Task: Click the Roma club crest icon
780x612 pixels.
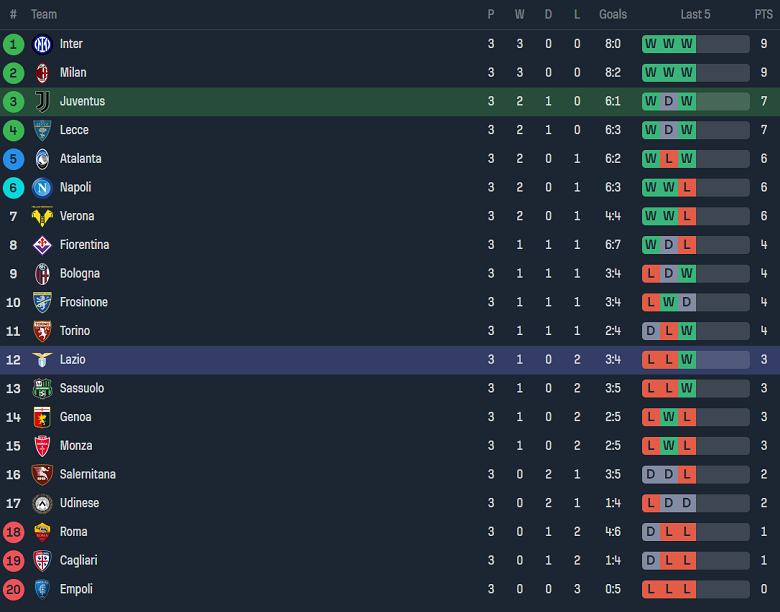Action: point(42,532)
